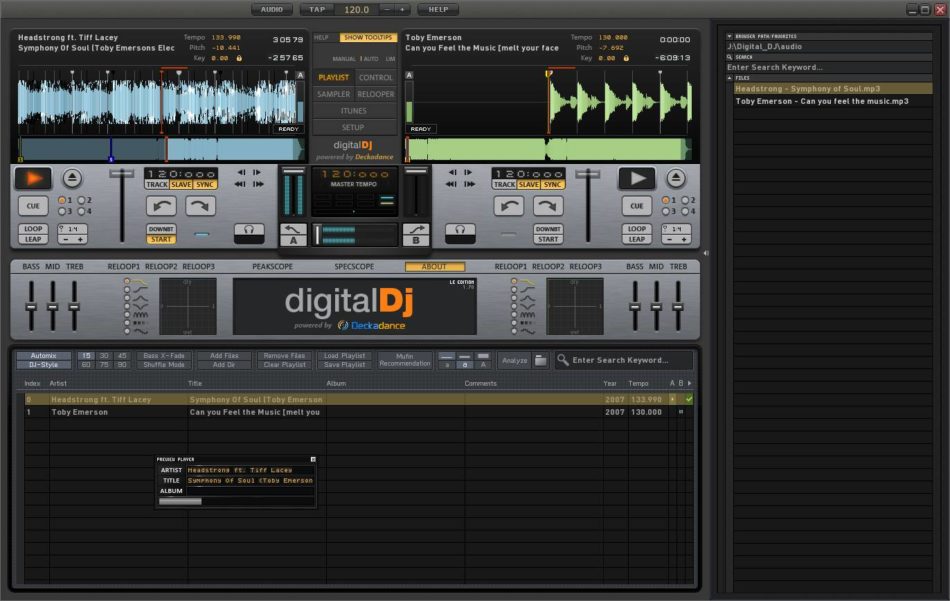This screenshot has height=601, width=950.
Task: Click the crossfader handle
Action: [317, 234]
